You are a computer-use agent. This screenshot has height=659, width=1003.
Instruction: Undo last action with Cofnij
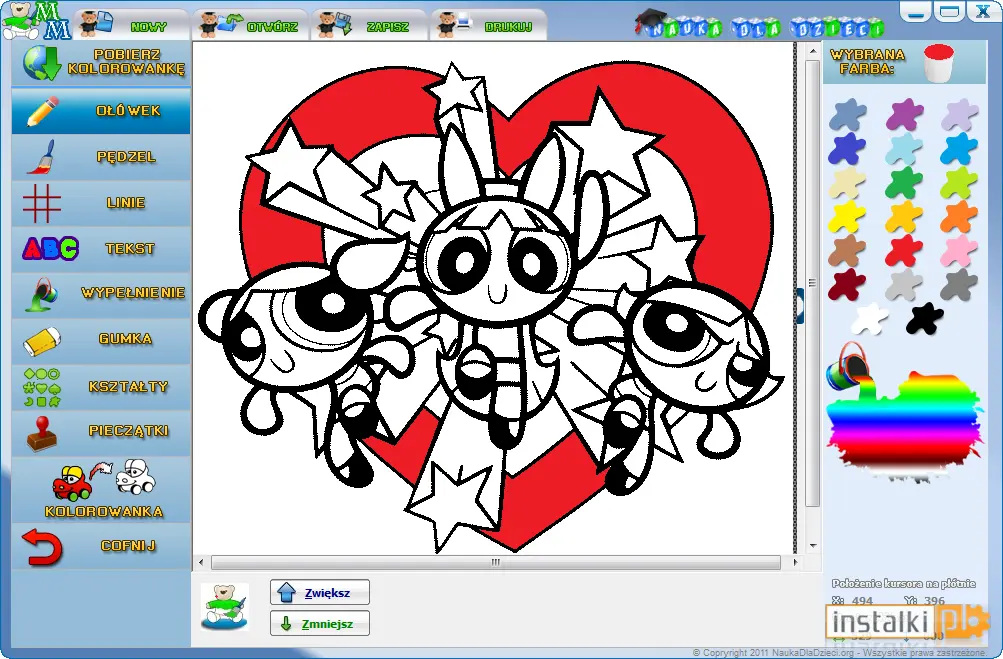101,546
